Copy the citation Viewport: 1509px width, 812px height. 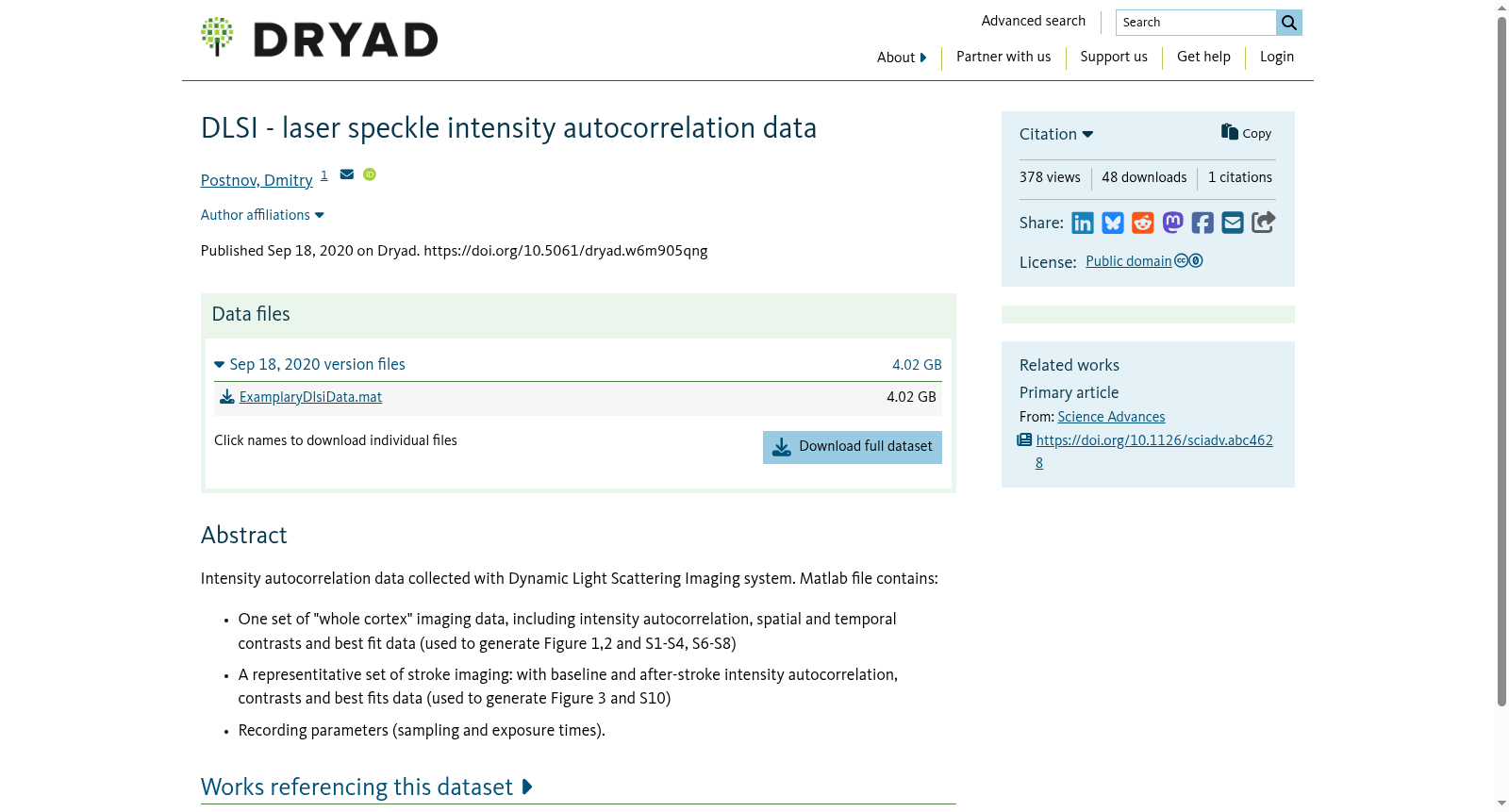coord(1246,133)
